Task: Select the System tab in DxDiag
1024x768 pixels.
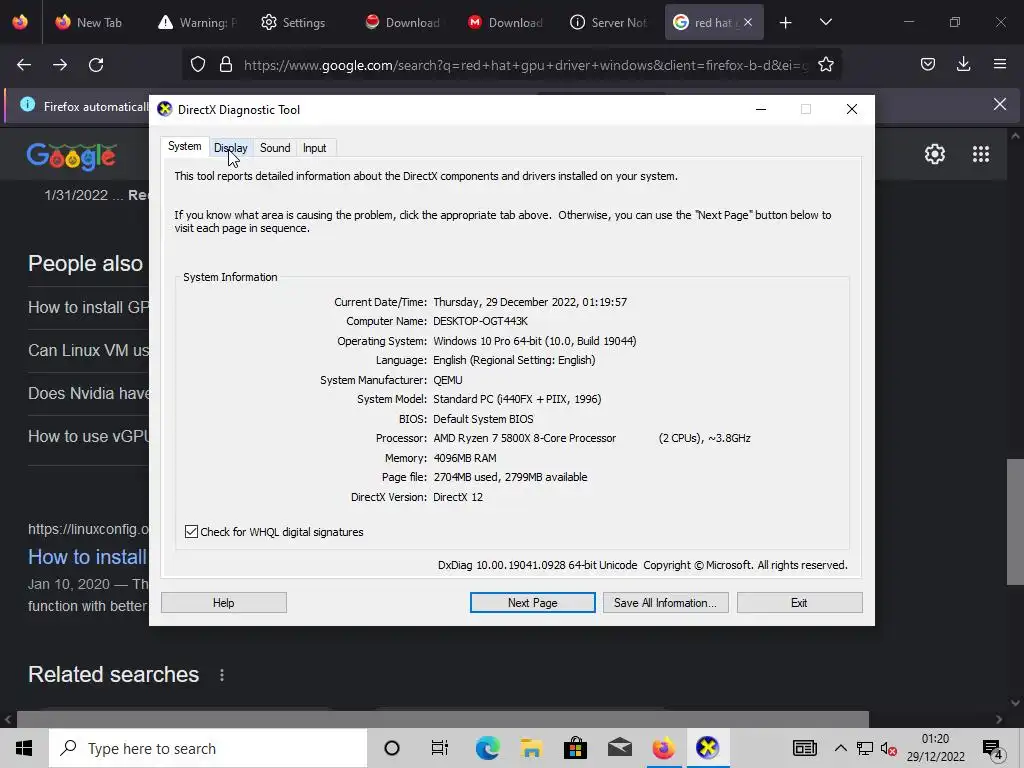Action: [184, 146]
